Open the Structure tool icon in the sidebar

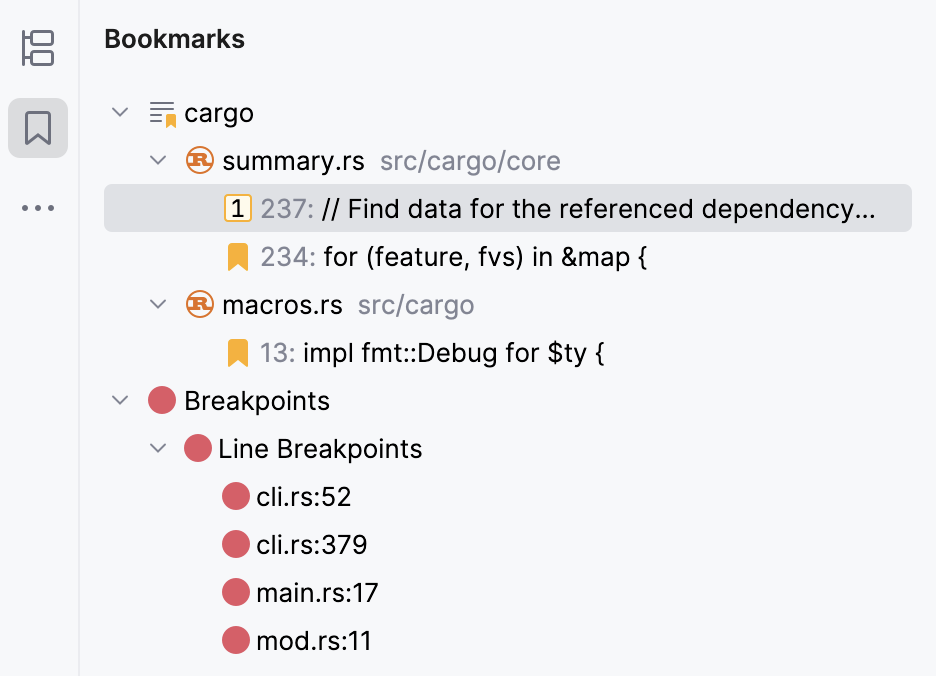point(37,49)
